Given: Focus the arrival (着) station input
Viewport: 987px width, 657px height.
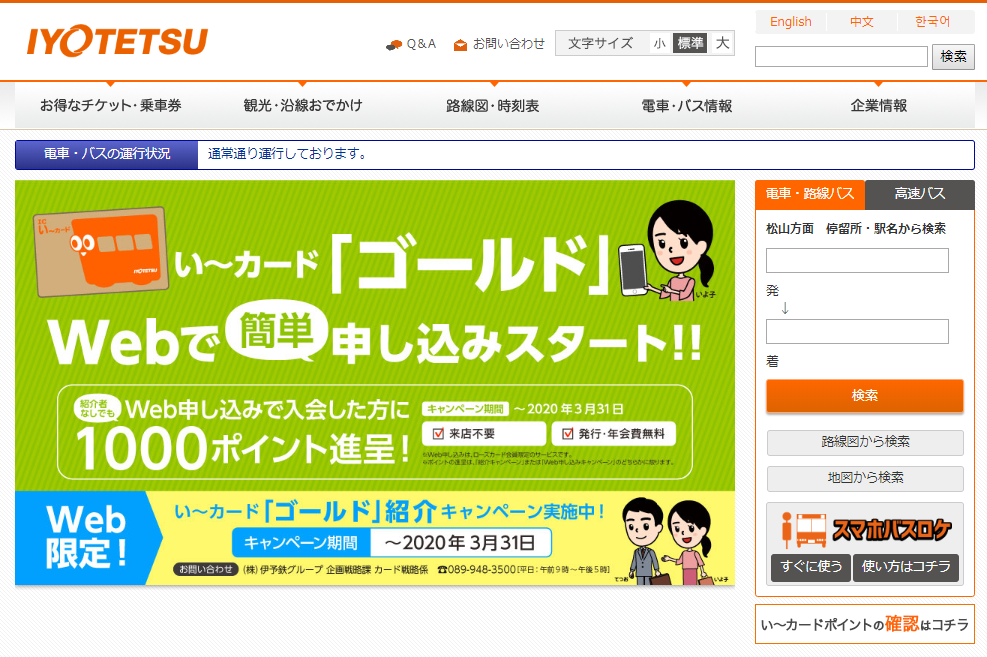Looking at the screenshot, I should point(857,332).
